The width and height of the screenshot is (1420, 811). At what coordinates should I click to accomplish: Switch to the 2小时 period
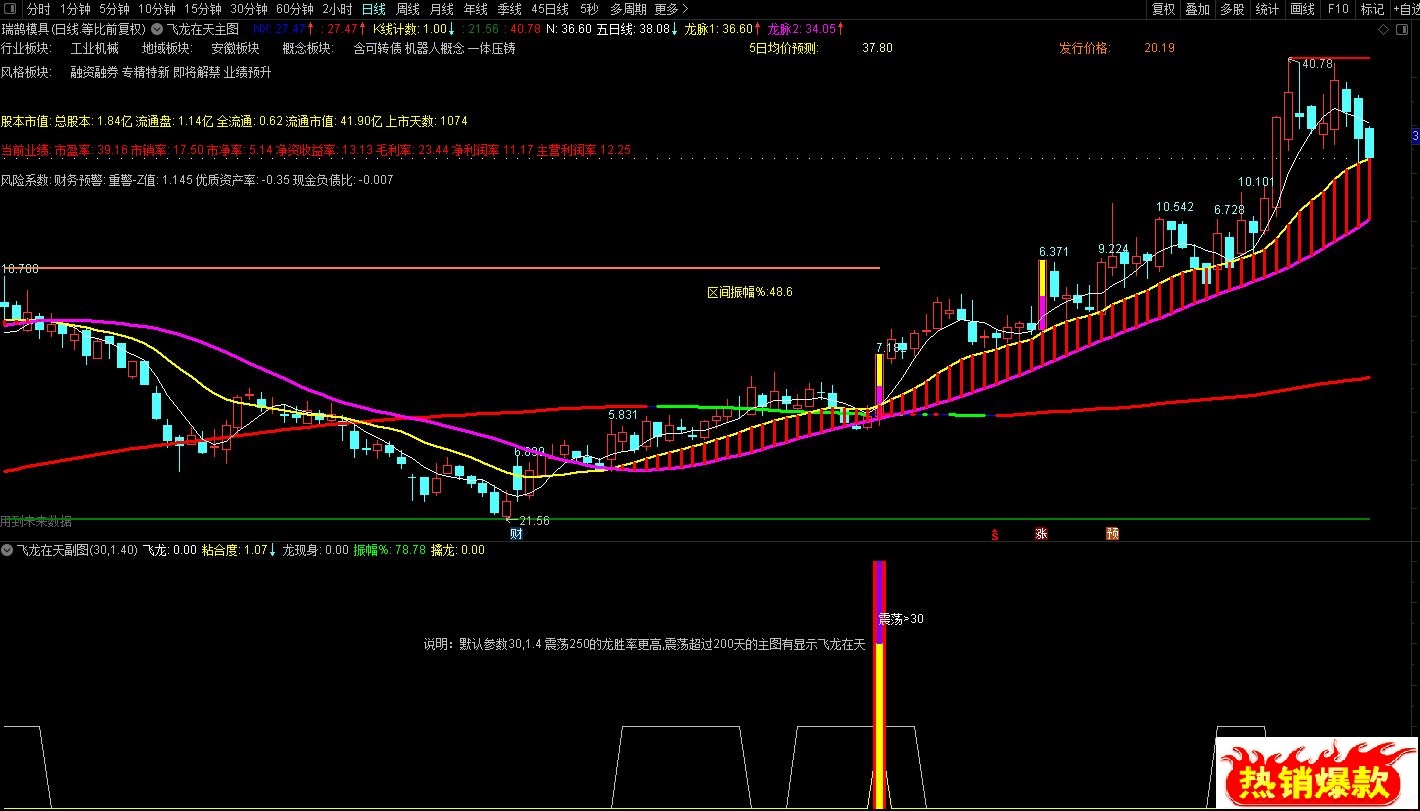click(x=338, y=9)
